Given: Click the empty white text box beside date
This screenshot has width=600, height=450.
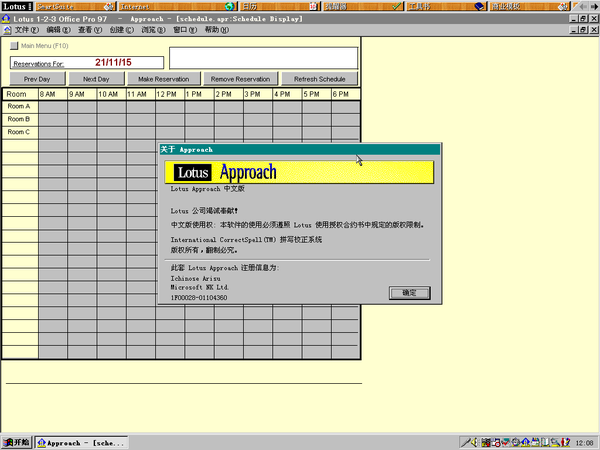Looking at the screenshot, I should point(264,58).
